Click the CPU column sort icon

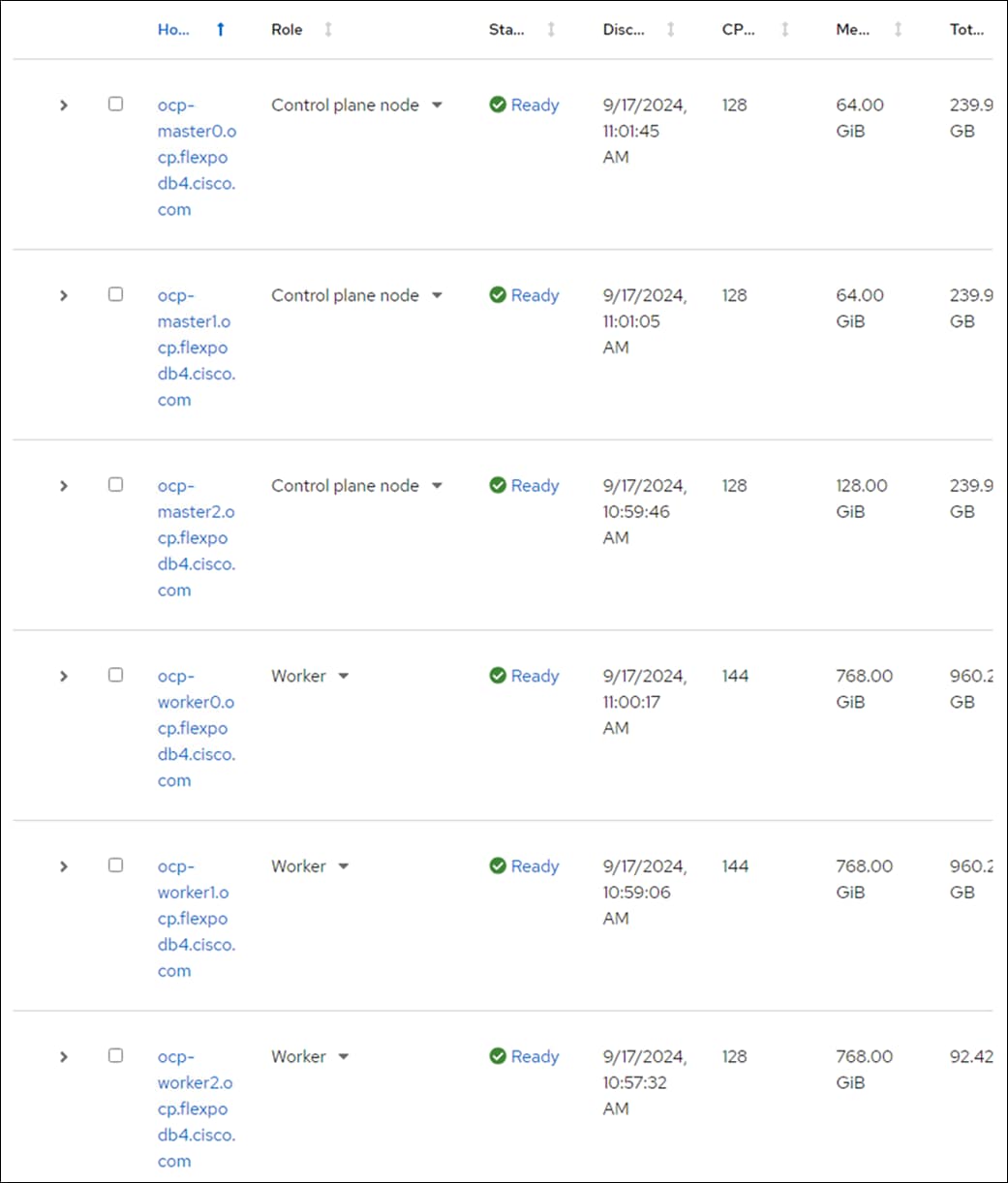pyautogui.click(x=784, y=30)
